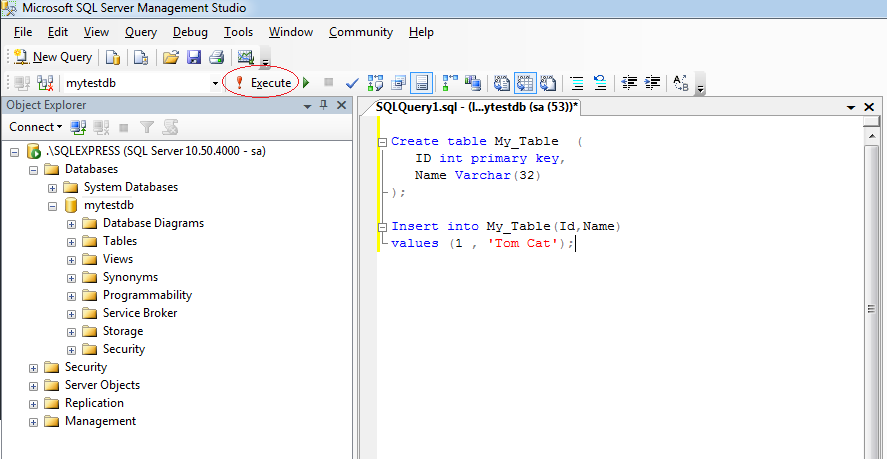Click the Filter funnel icon in Object Explorer
This screenshot has height=459, width=887.
coord(147,127)
